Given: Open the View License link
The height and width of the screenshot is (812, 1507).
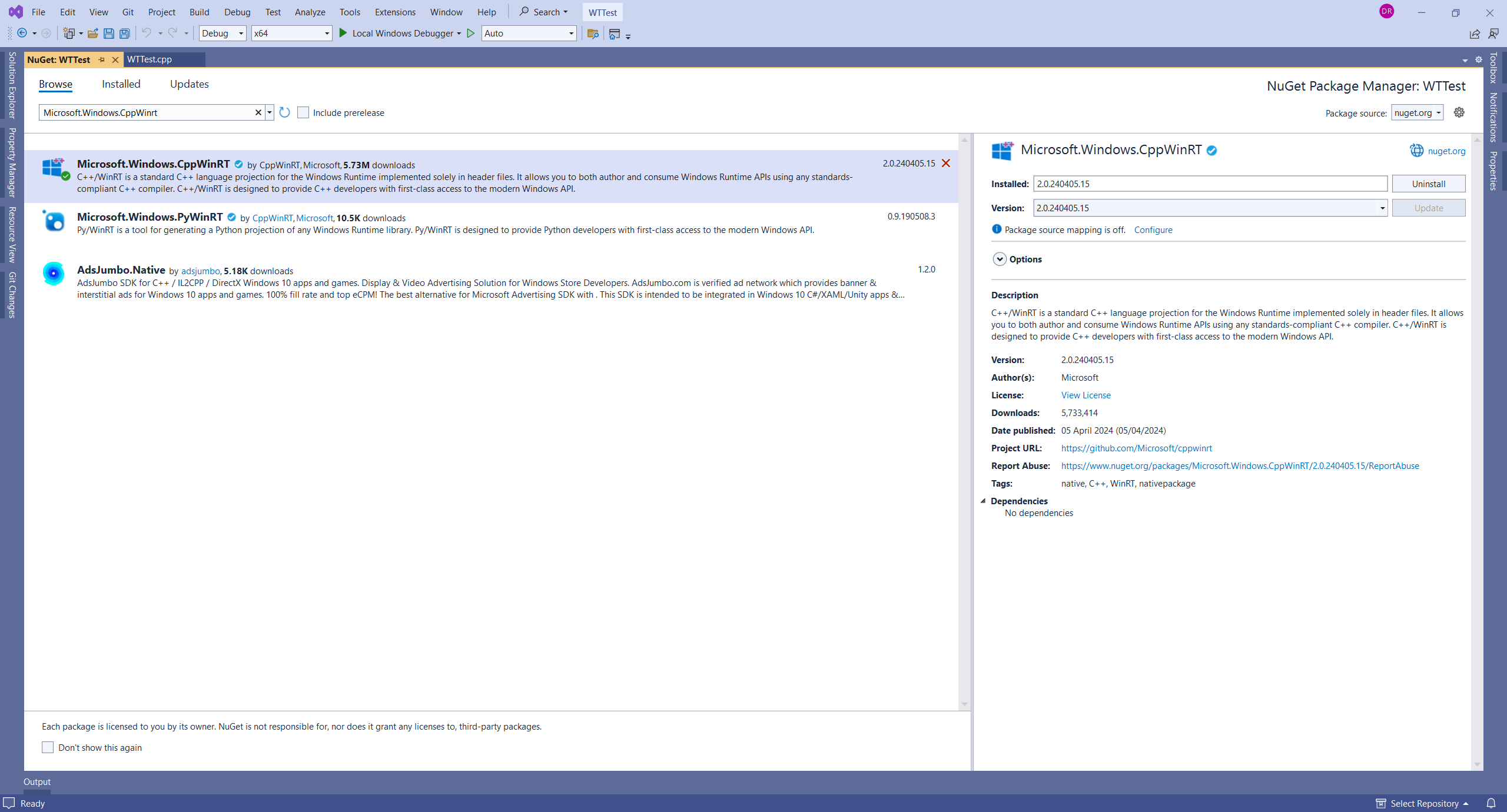Looking at the screenshot, I should click(x=1086, y=395).
